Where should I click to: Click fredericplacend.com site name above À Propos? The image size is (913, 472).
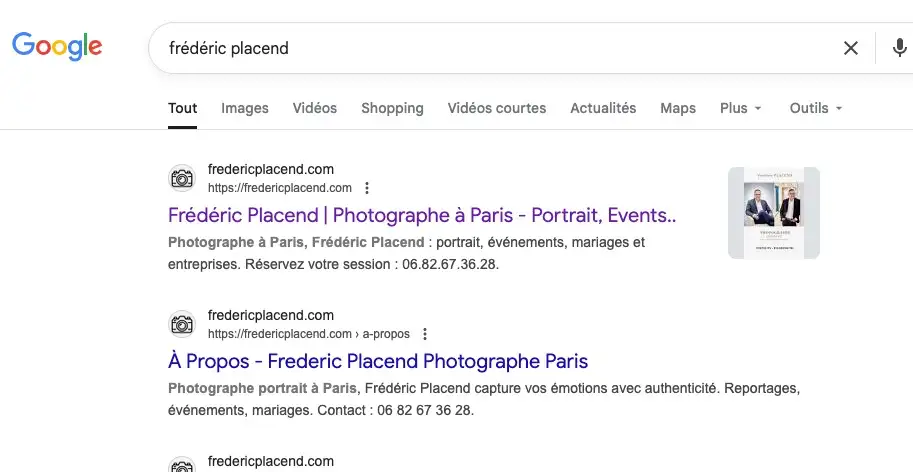[x=271, y=315]
